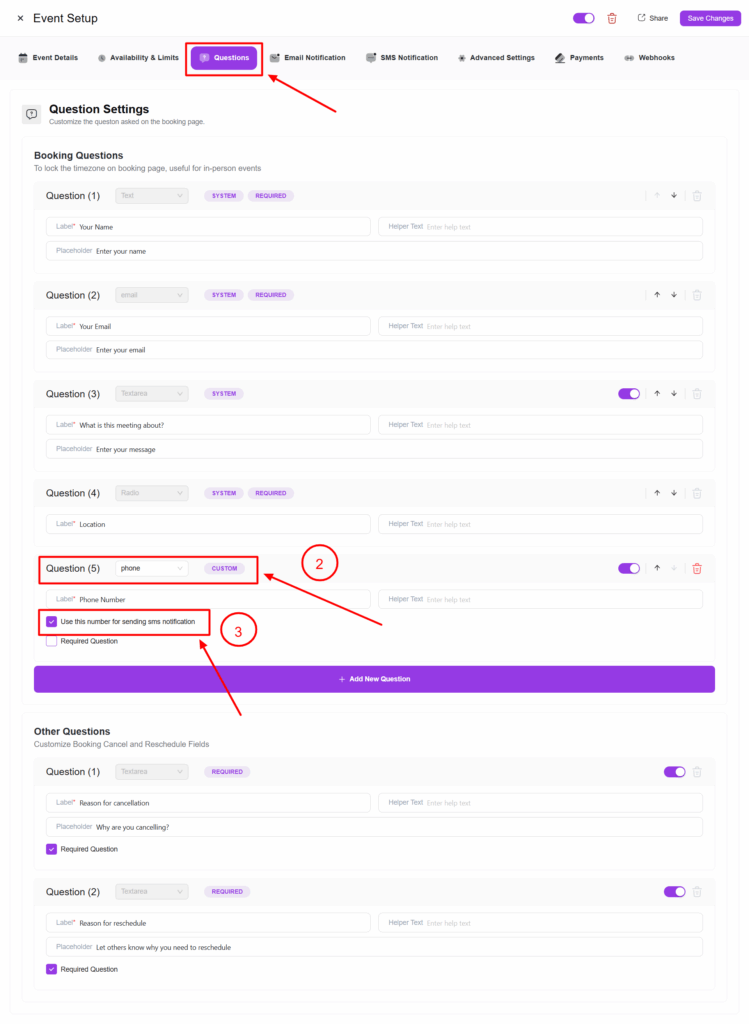Move Question (3) down with arrow icon
This screenshot has width=749, height=1024.
pyautogui.click(x=674, y=394)
